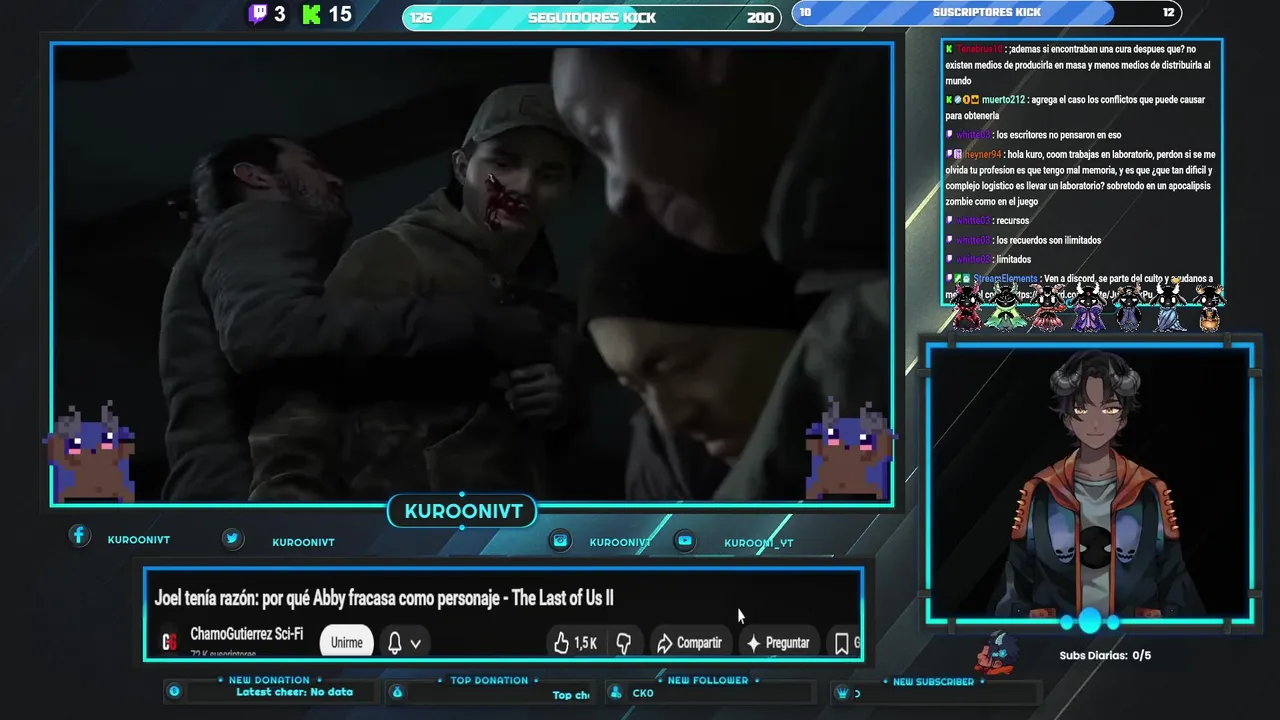Click the notification bell icon

tap(395, 643)
